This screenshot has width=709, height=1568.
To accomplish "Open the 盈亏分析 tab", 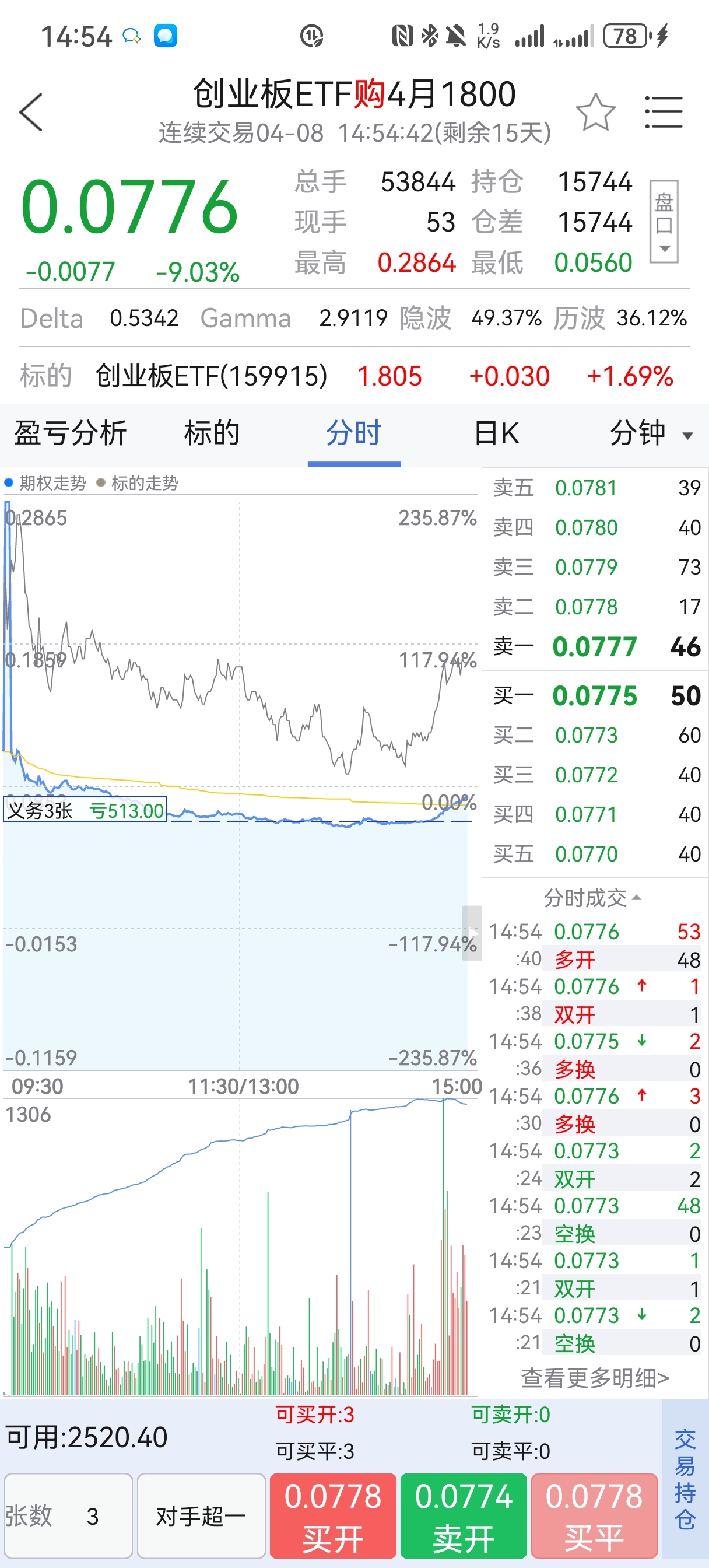I will tap(70, 433).
